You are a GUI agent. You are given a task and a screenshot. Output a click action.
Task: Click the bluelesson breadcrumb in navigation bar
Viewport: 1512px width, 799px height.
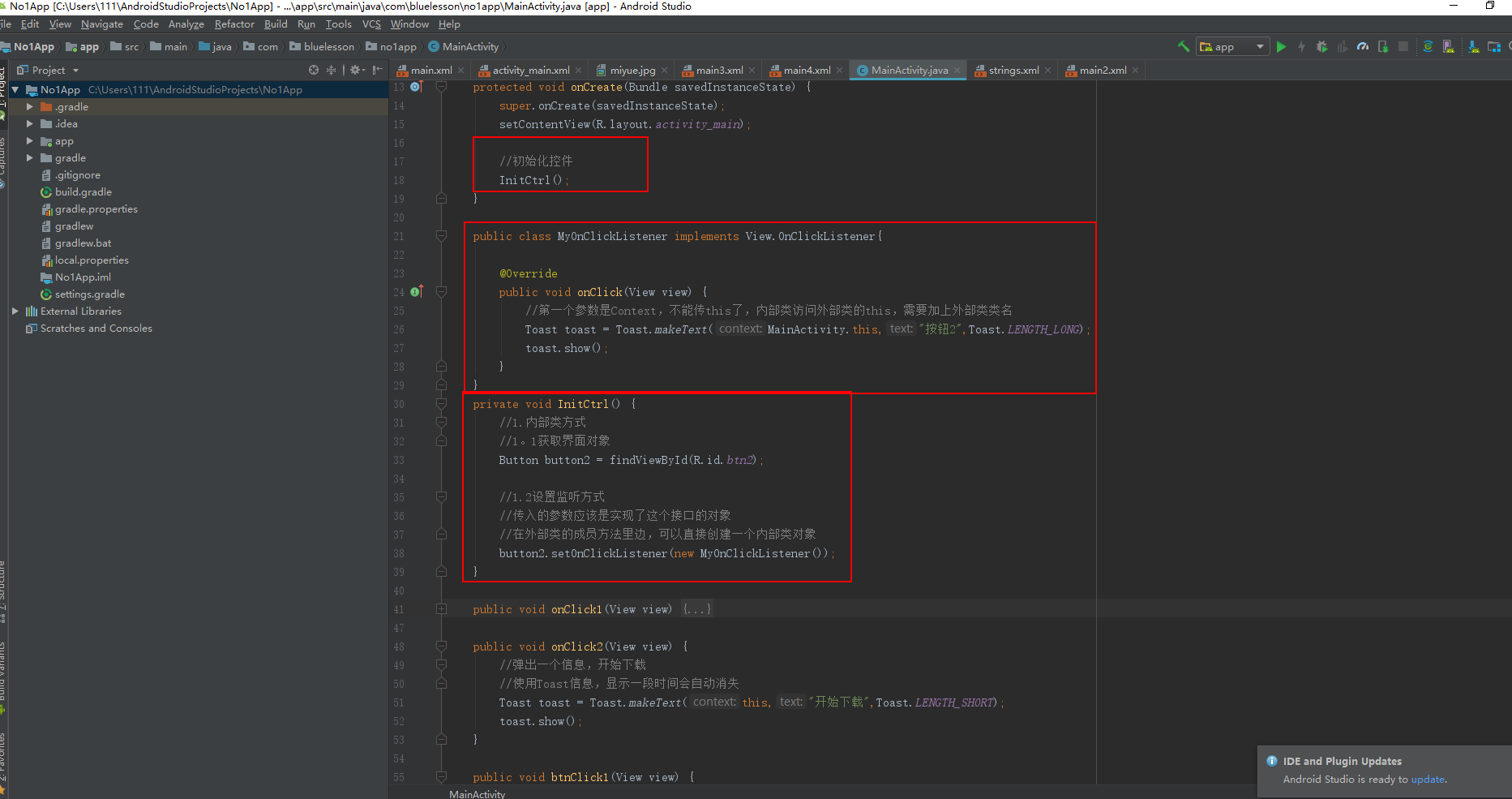click(323, 47)
